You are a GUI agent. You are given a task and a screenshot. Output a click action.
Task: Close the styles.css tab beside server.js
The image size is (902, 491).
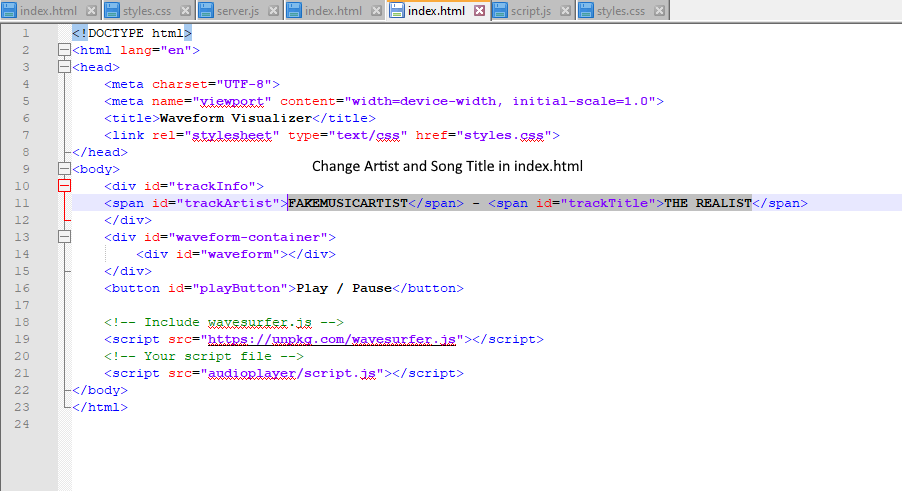point(185,11)
